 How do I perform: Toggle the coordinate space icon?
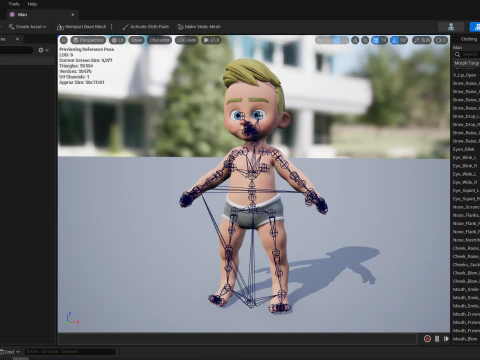click(x=355, y=40)
